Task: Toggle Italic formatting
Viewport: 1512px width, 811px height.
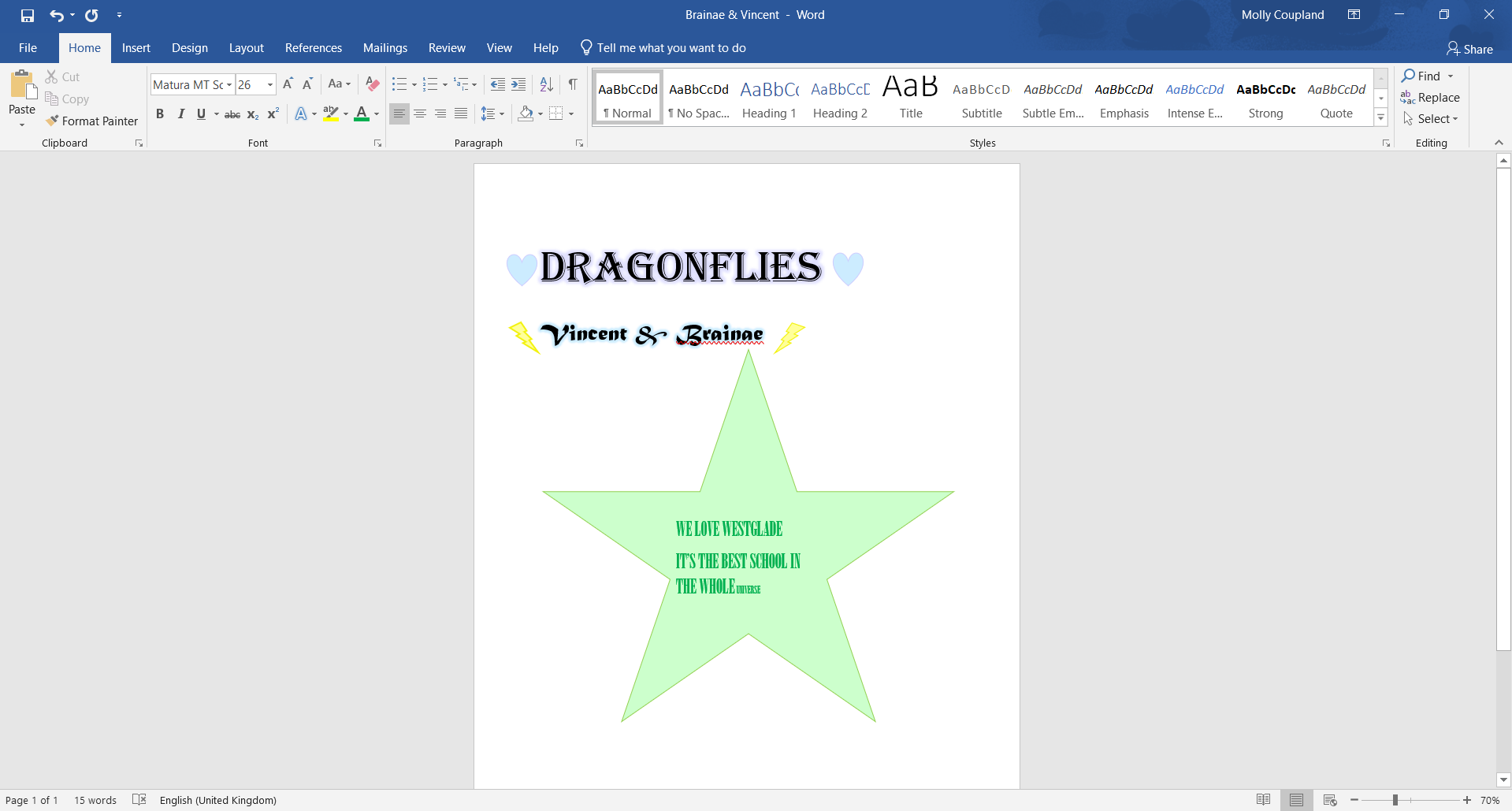Action: pos(180,113)
